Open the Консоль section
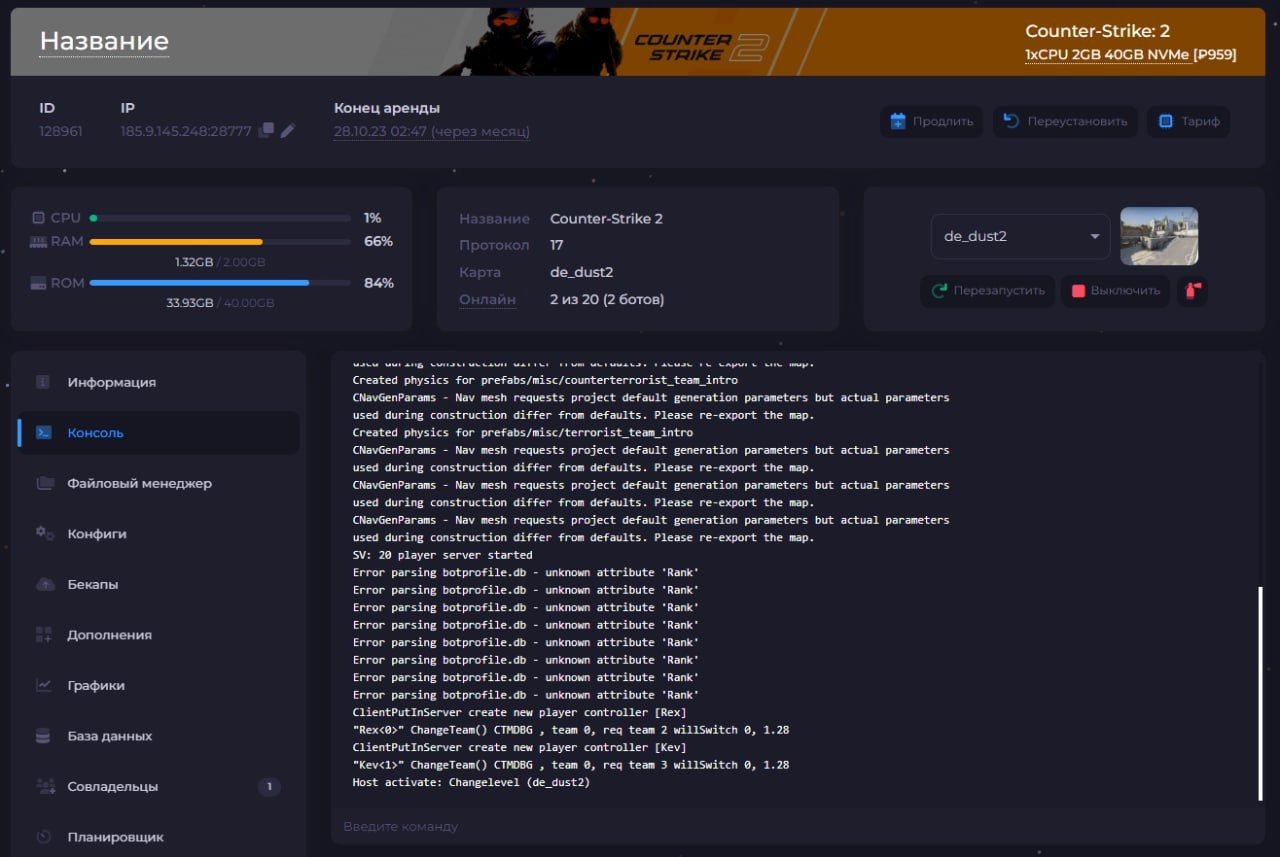This screenshot has height=857, width=1280. 159,433
